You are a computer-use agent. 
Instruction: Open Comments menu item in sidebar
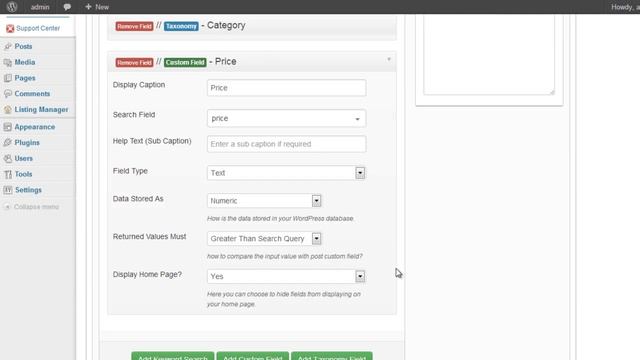pyautogui.click(x=32, y=94)
